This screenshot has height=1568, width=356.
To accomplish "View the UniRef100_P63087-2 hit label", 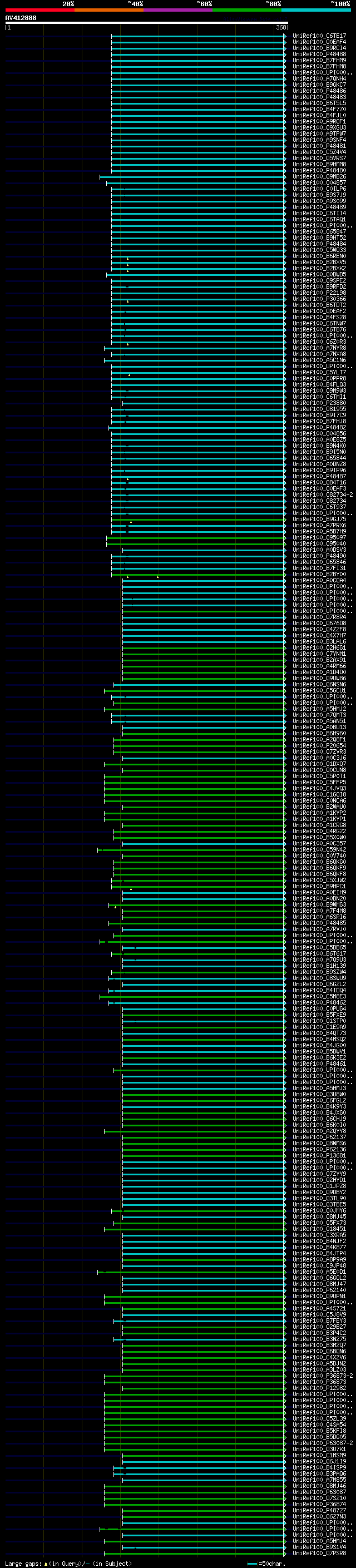I will tap(323, 1443).
